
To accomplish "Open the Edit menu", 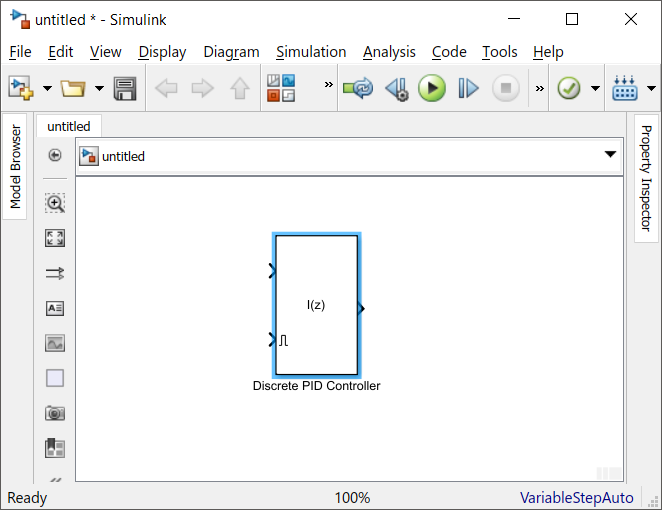I will (60, 52).
